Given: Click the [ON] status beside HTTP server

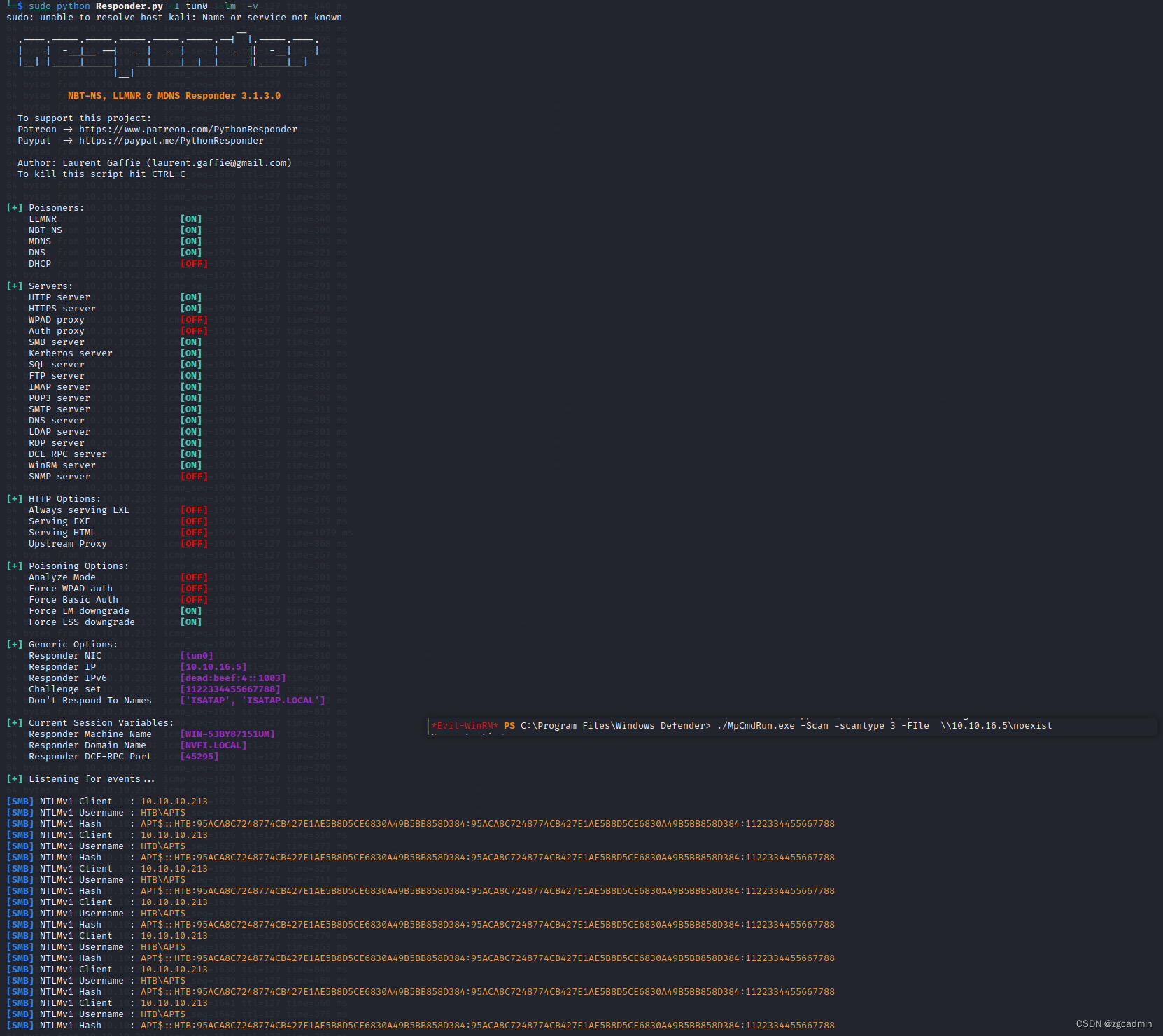Looking at the screenshot, I should [x=191, y=297].
